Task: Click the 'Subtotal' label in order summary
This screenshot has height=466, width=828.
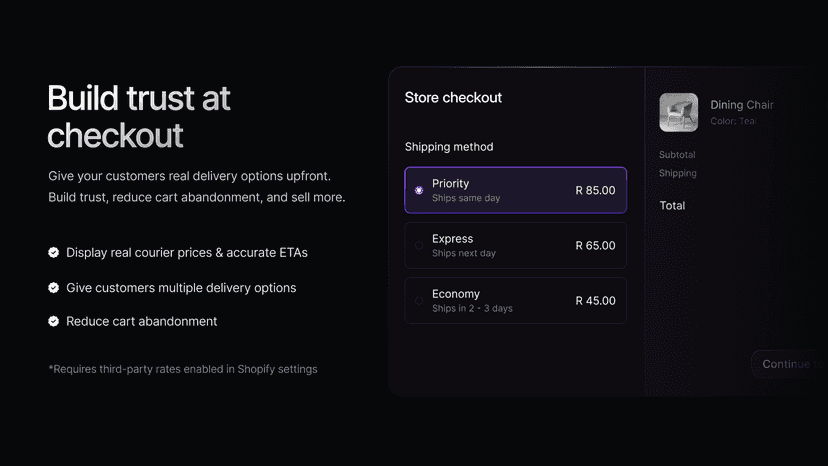Action: (x=677, y=155)
